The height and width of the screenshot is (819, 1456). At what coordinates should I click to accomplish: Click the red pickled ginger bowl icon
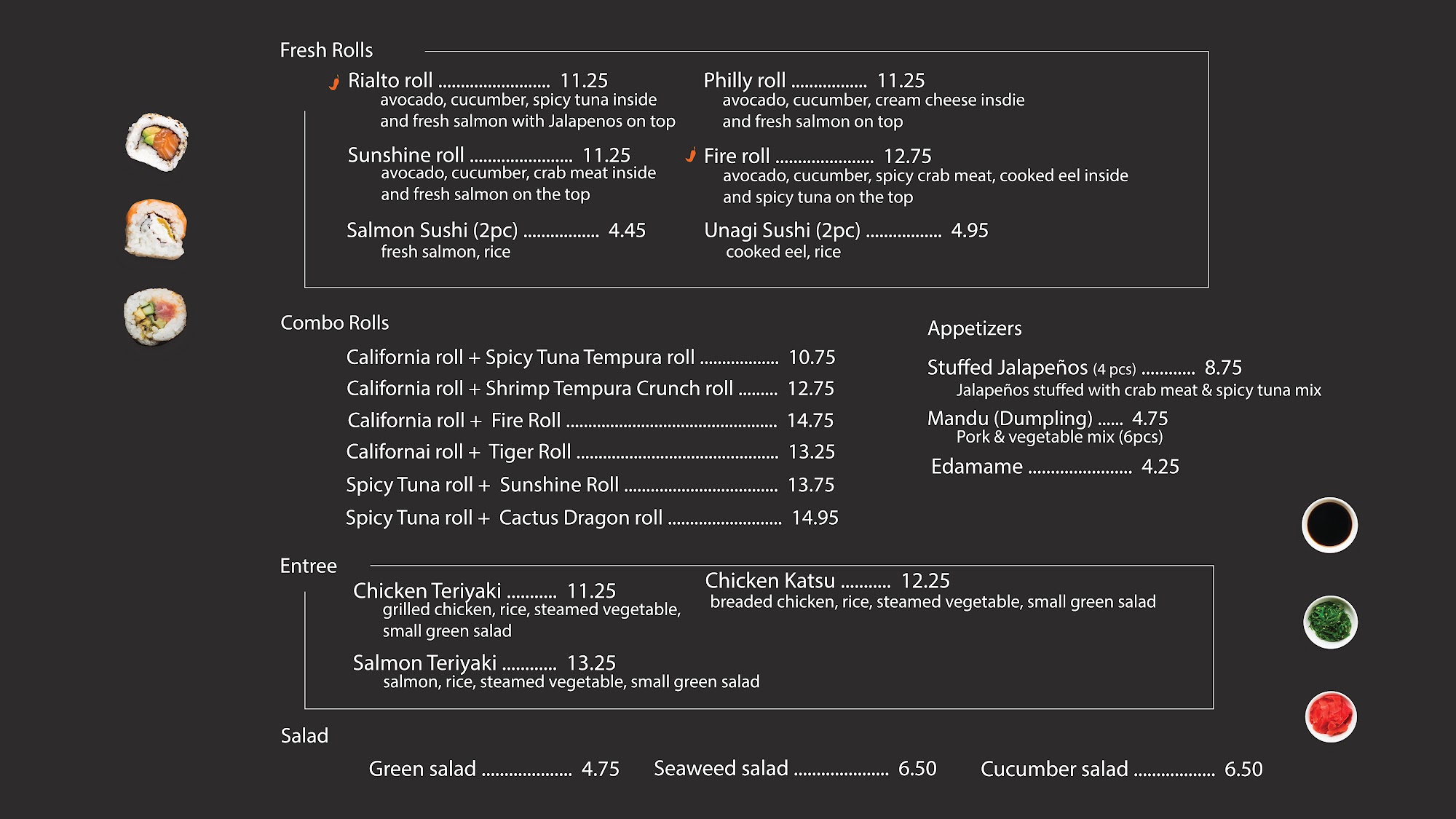(1330, 716)
